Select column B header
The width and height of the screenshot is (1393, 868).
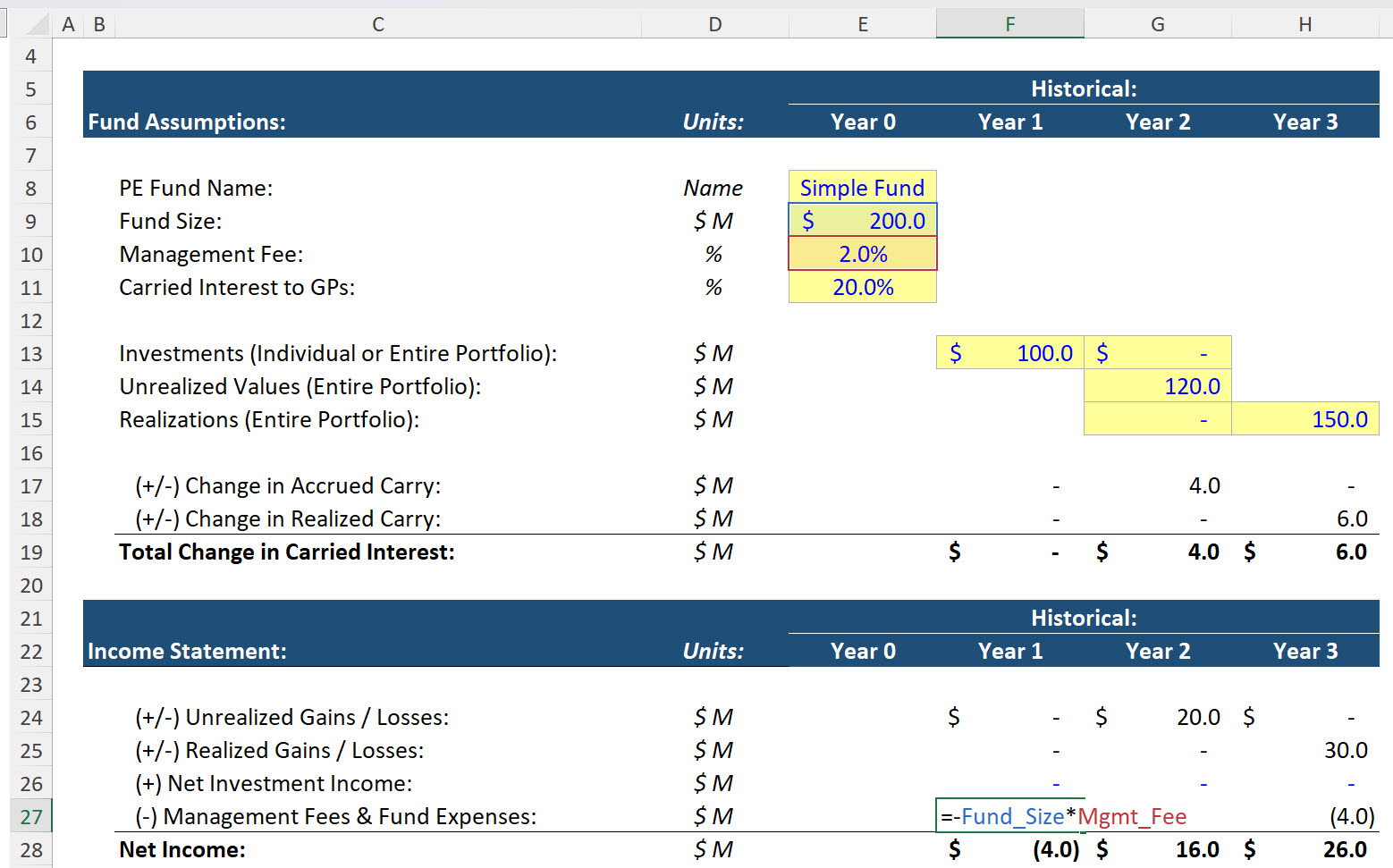(99, 24)
